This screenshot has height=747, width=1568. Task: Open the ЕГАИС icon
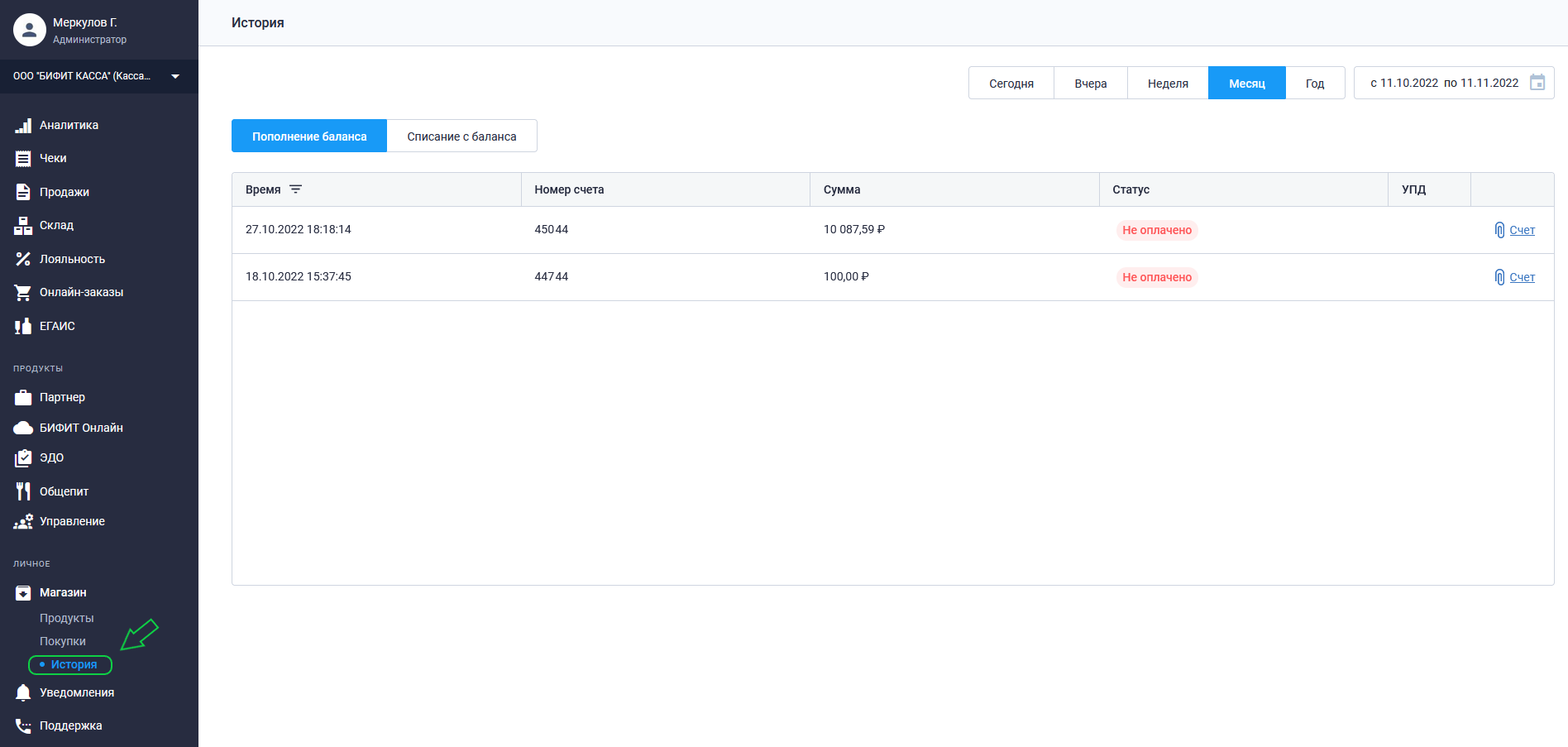coord(23,326)
